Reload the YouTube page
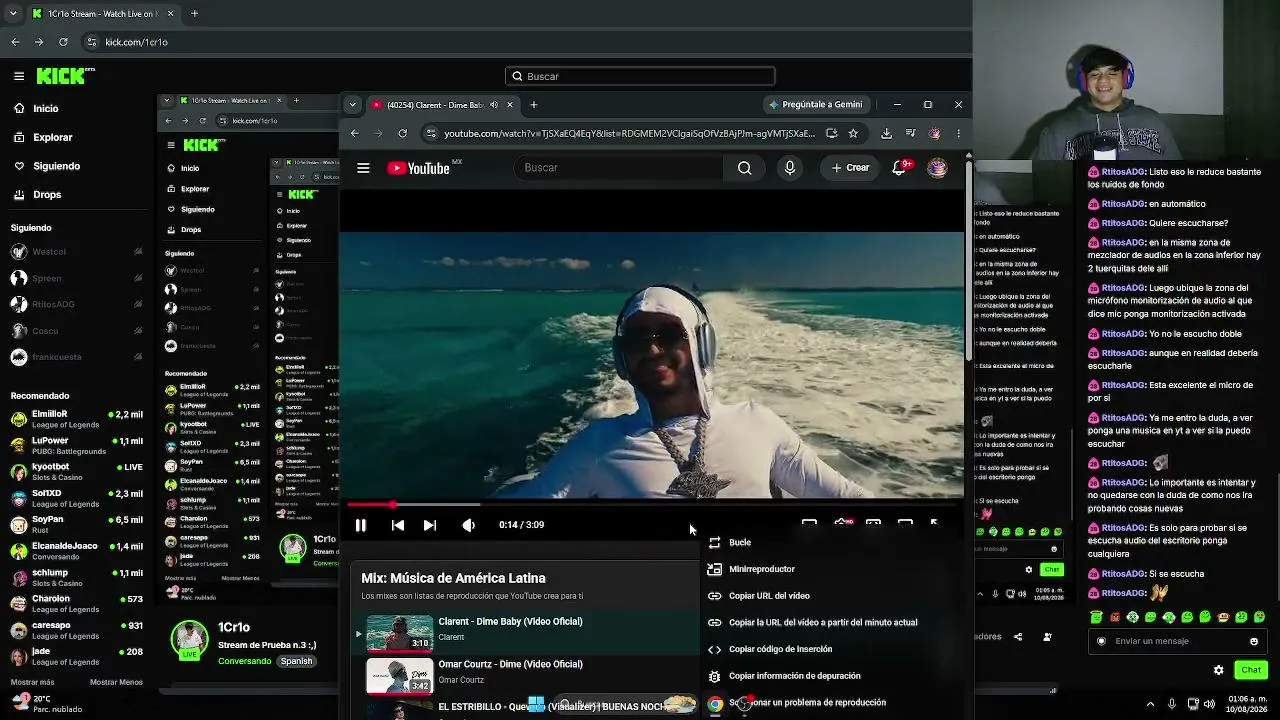Screen dimensions: 1280x720 click(402, 133)
